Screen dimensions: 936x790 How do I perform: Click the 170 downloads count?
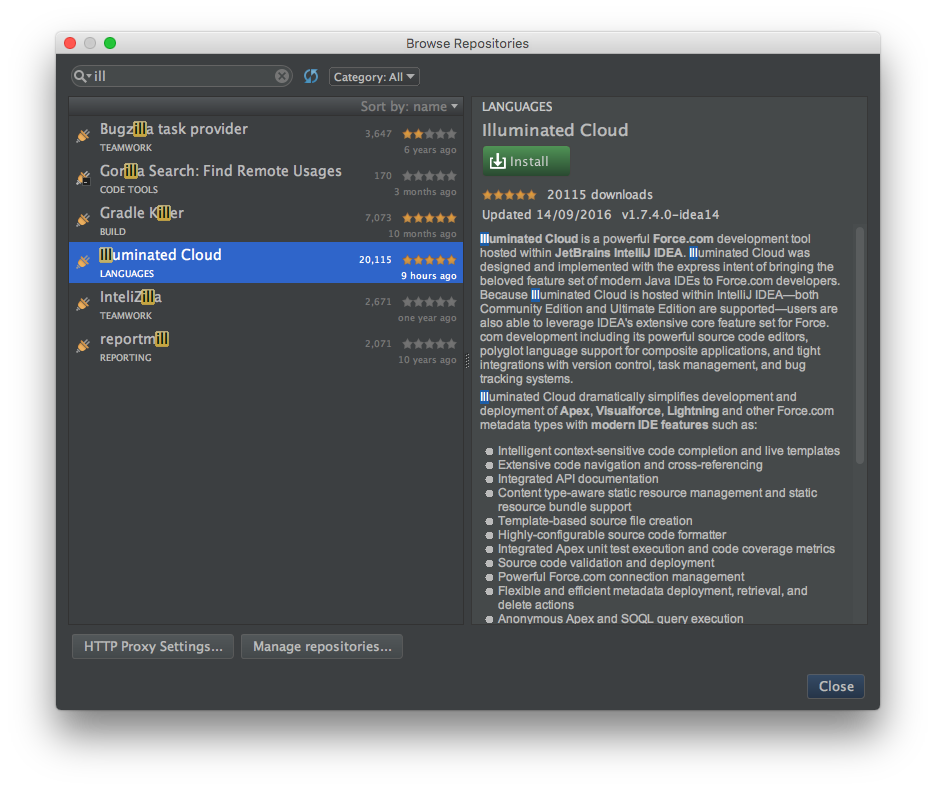pyautogui.click(x=383, y=176)
